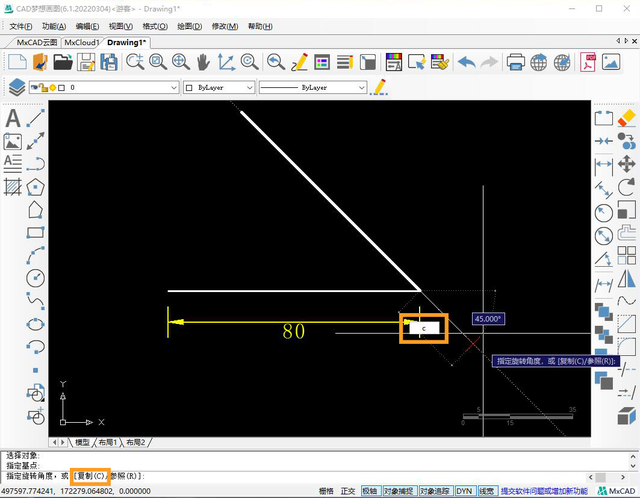
Task: Select the Line drawing tool
Action: [36, 118]
